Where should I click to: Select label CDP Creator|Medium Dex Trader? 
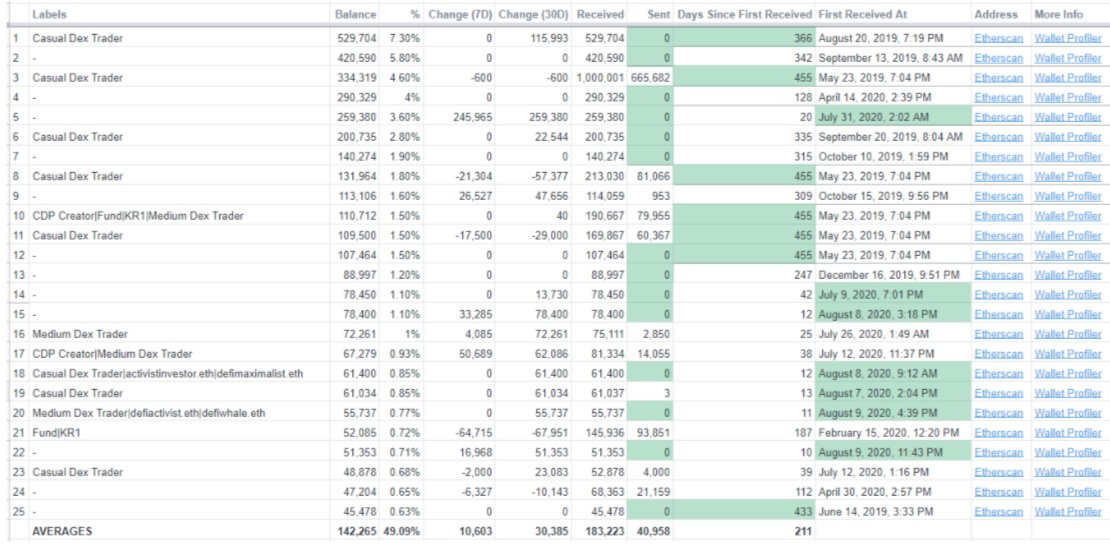point(113,353)
